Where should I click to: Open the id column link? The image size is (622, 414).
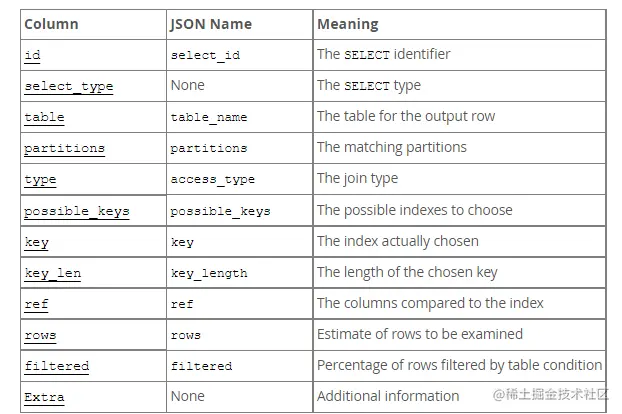click(32, 55)
